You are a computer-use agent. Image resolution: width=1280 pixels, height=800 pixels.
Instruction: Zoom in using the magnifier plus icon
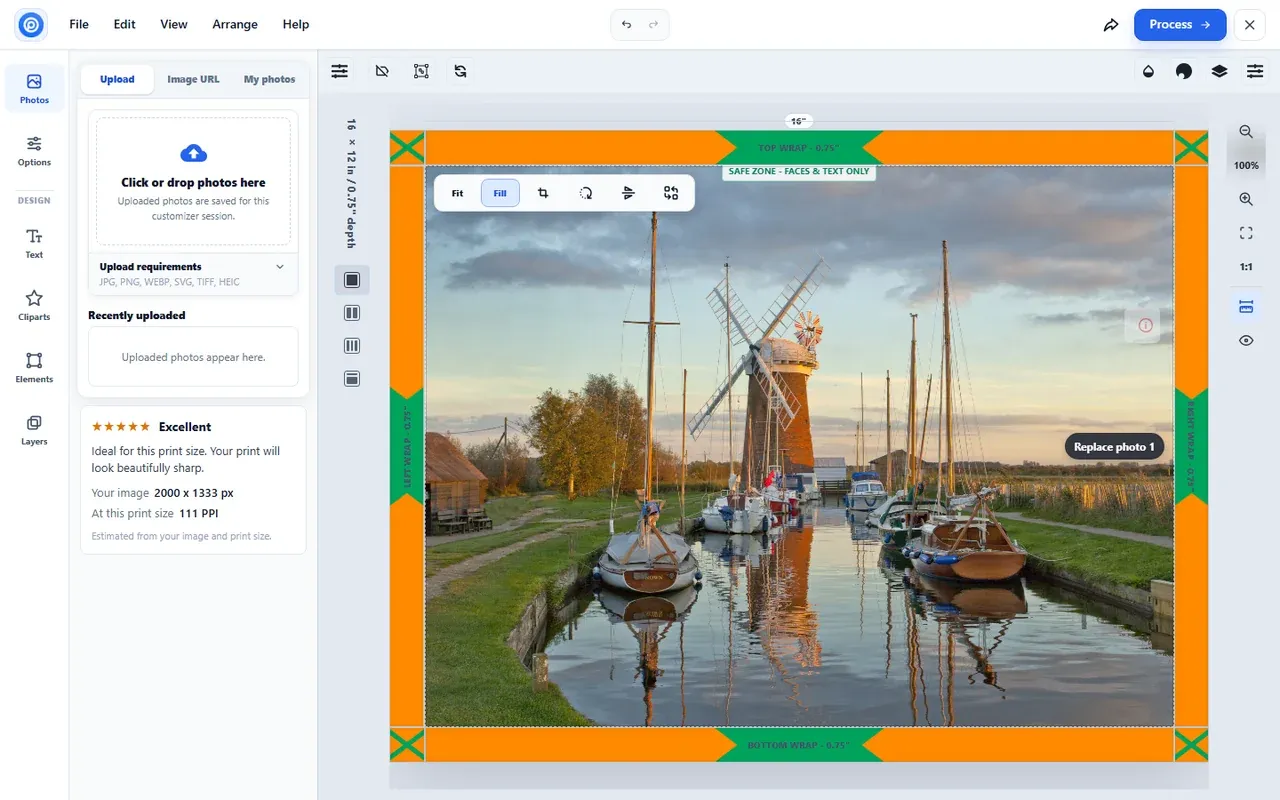(x=1246, y=199)
